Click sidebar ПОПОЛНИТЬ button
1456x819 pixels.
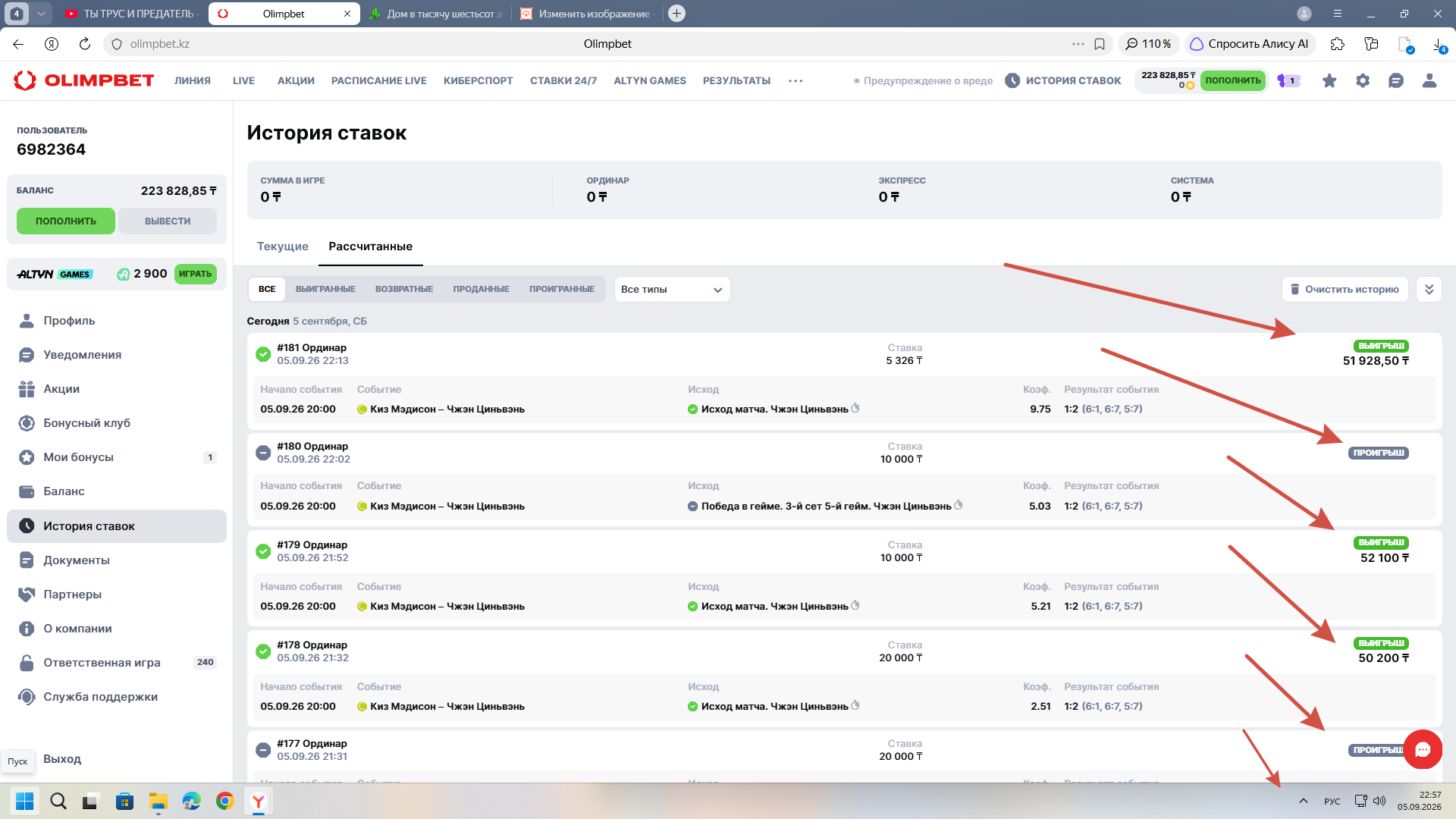66,221
